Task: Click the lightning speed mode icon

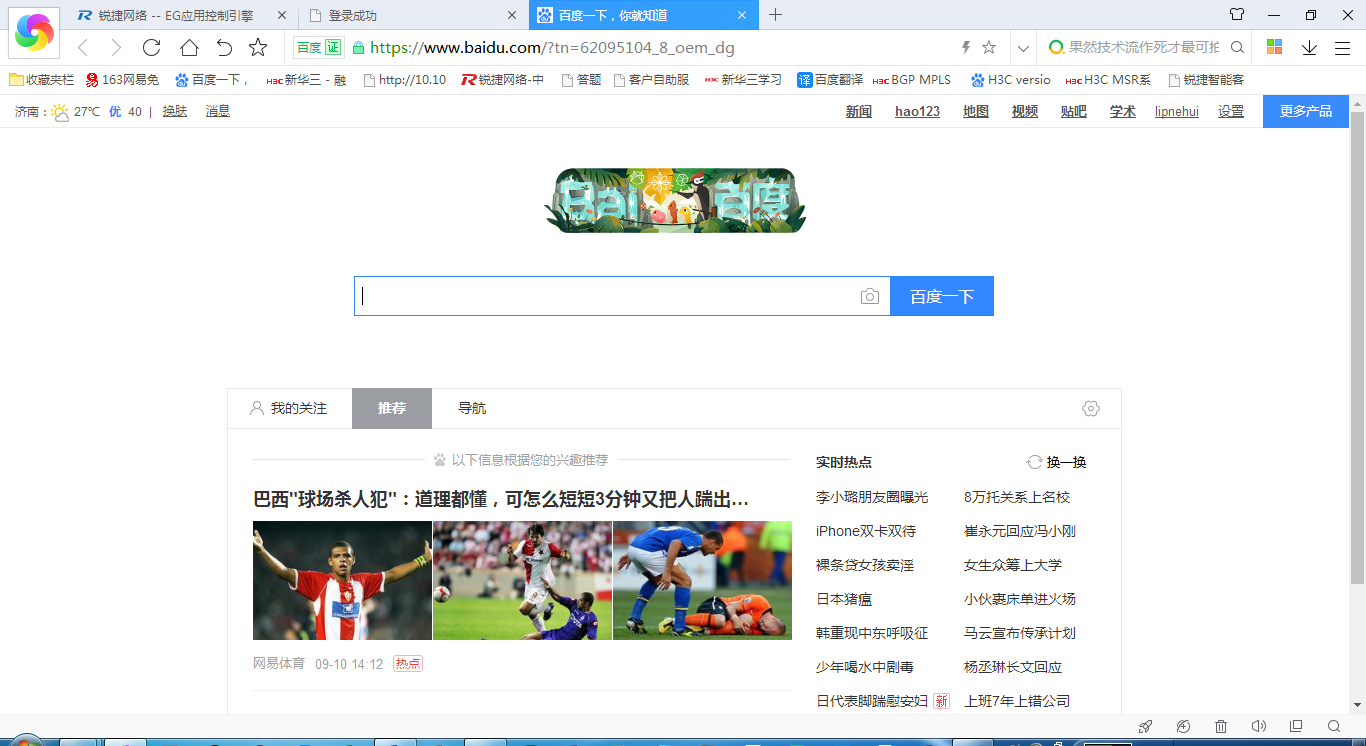Action: click(x=965, y=47)
